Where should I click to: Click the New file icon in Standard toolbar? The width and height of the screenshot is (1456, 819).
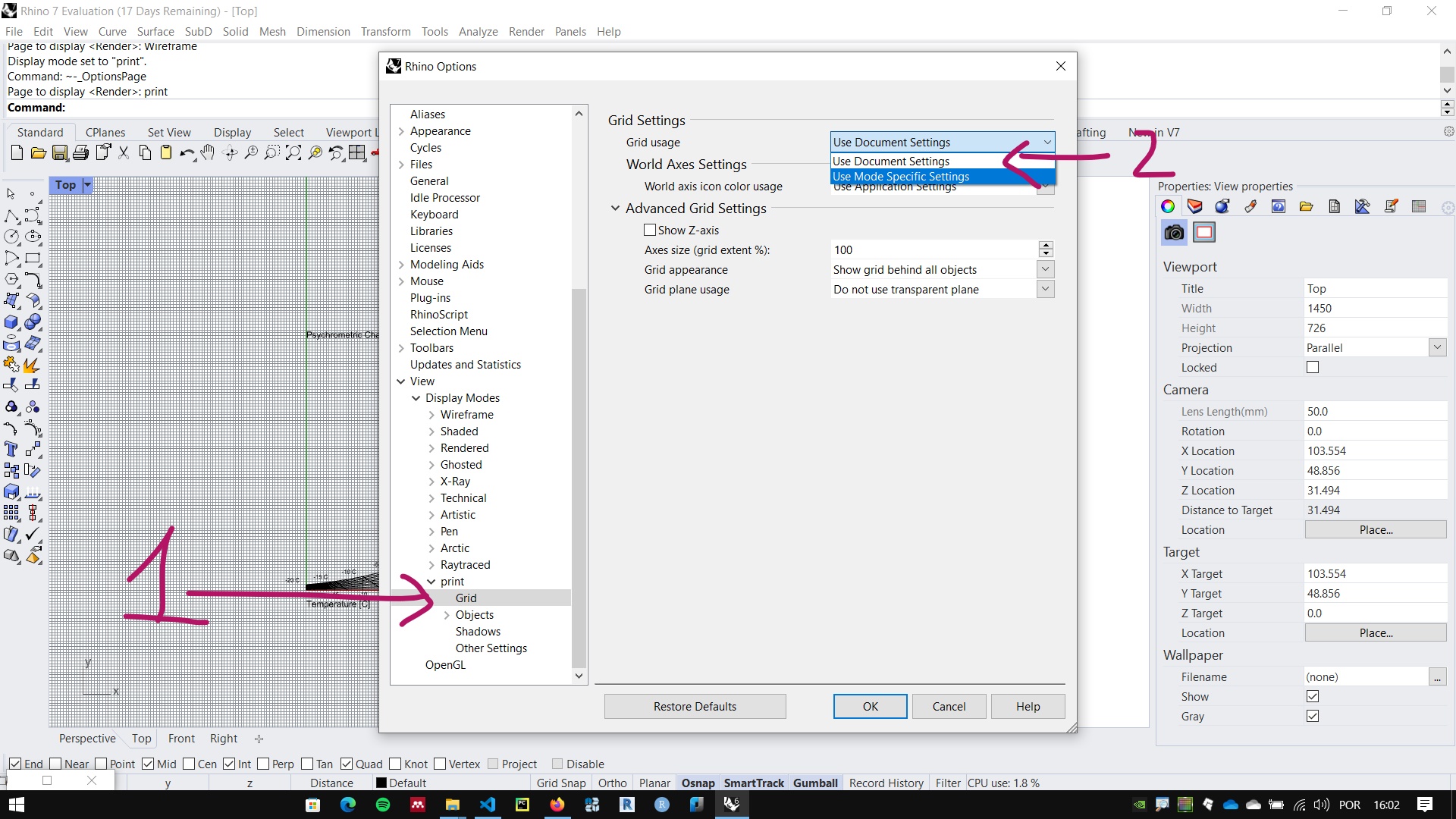17,153
